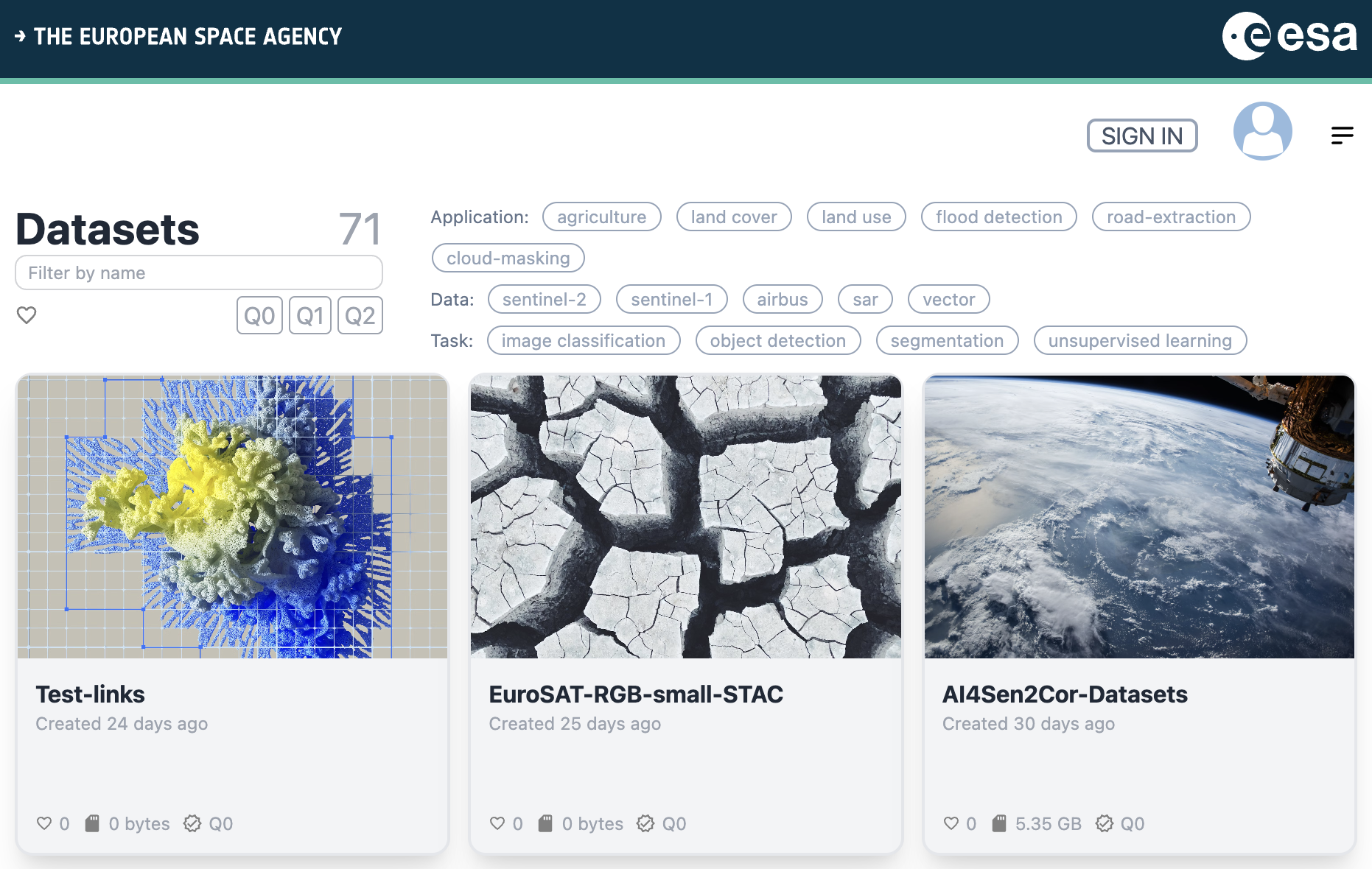Click quality badge icon on EuroSAT-RGB-small-STAC card
Screen dimensions: 1372x869
(x=645, y=823)
